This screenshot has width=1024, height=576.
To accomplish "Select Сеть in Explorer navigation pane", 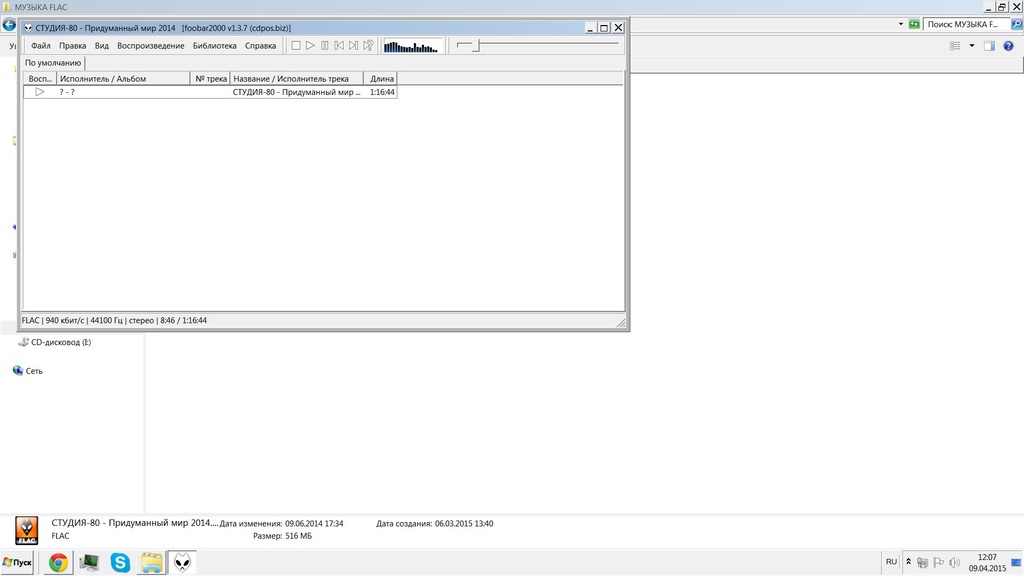I will 27,371.
